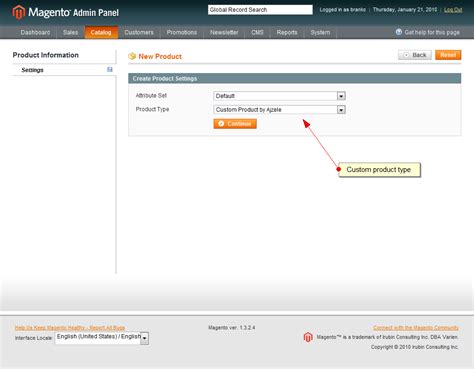Viewport: 474px width, 369px height.
Task: Open the Attribute Set dropdown
Action: [279, 96]
